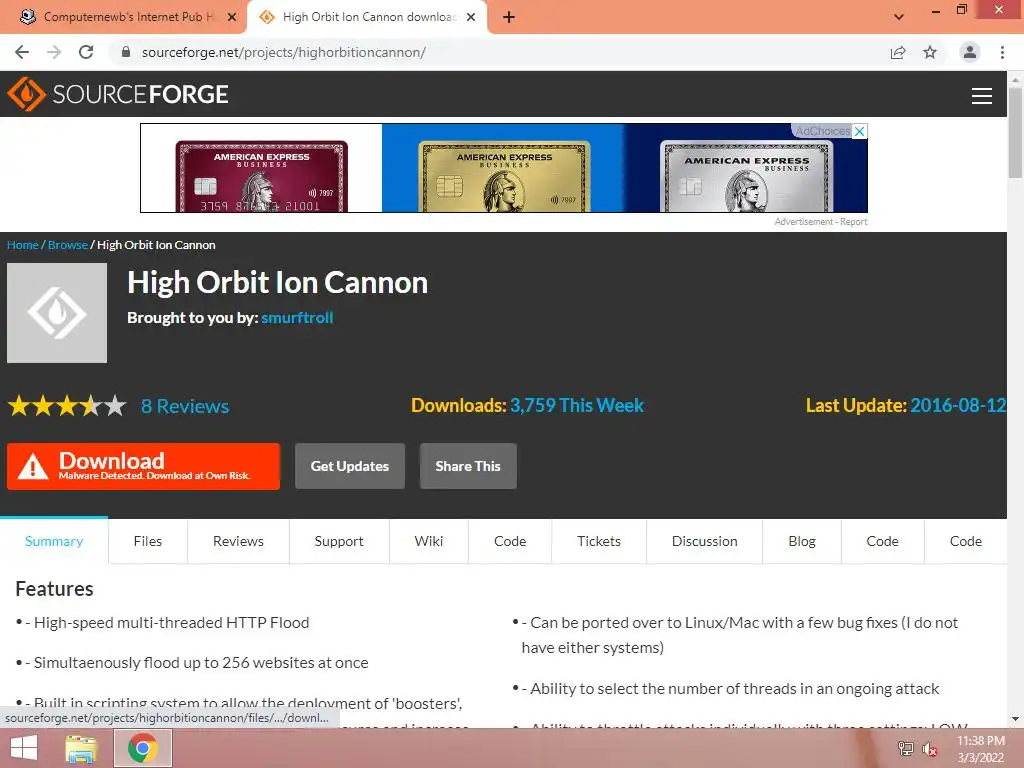Viewport: 1024px width, 768px height.
Task: Click the star rating icons
Action: 67,406
